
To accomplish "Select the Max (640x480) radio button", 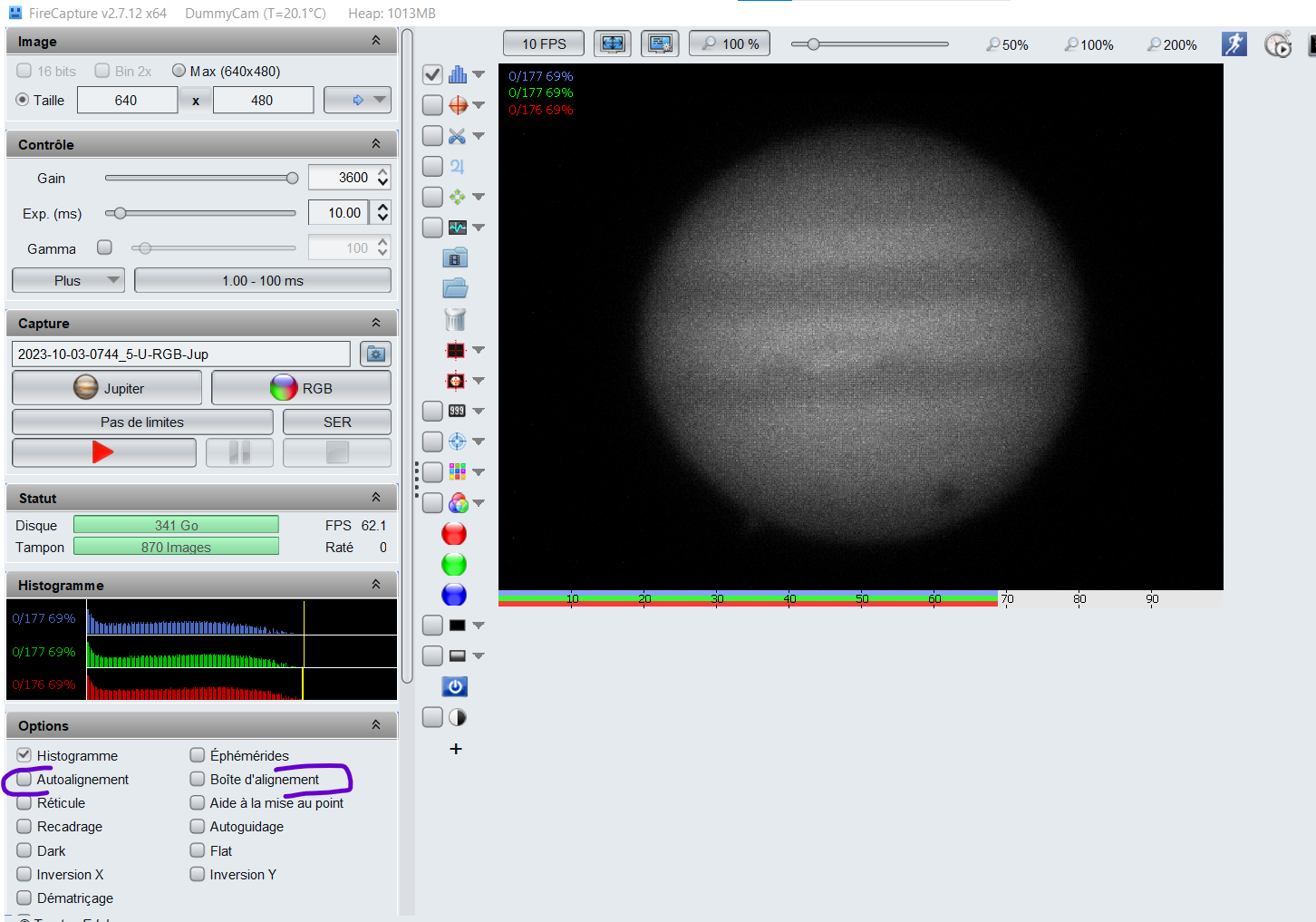I will [x=179, y=71].
